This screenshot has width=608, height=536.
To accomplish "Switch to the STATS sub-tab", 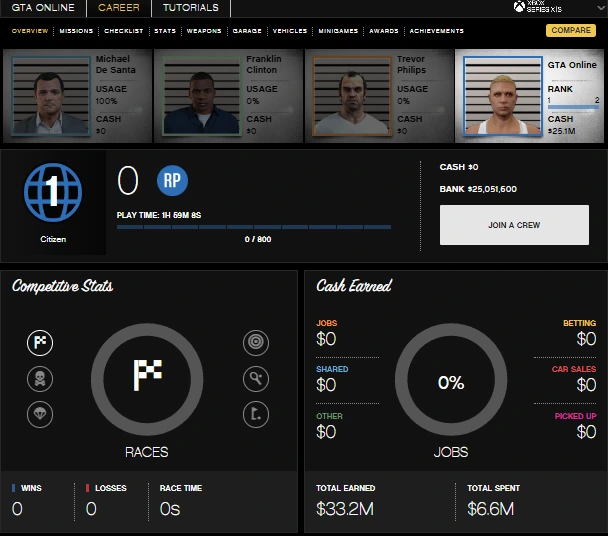I will coord(165,31).
